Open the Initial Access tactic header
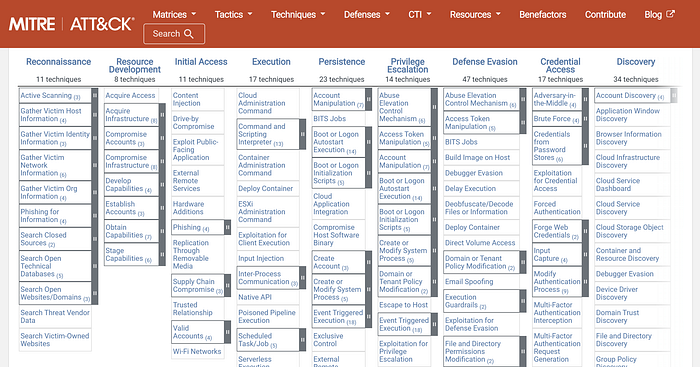700x367 pixels. point(201,62)
